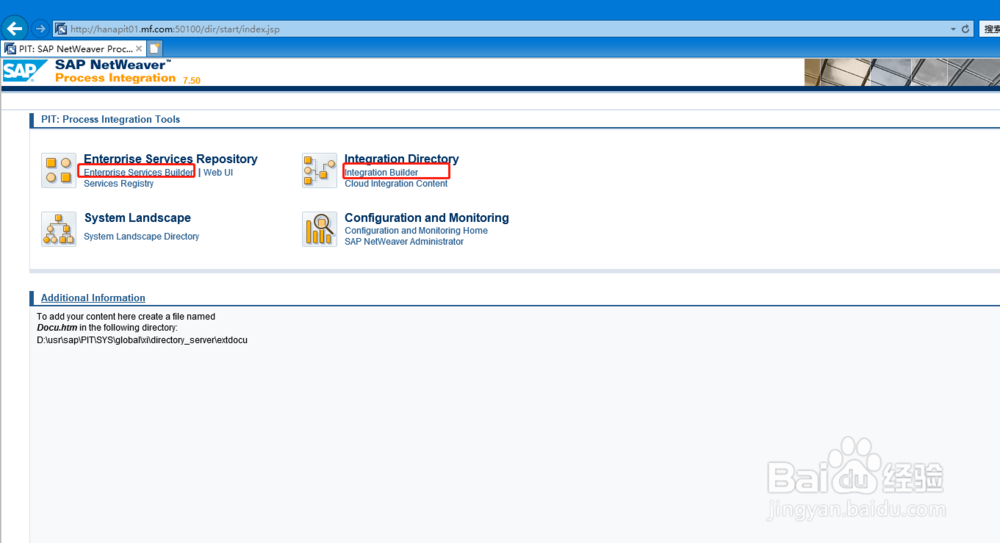Click the Integration Directory heading

(x=401, y=159)
